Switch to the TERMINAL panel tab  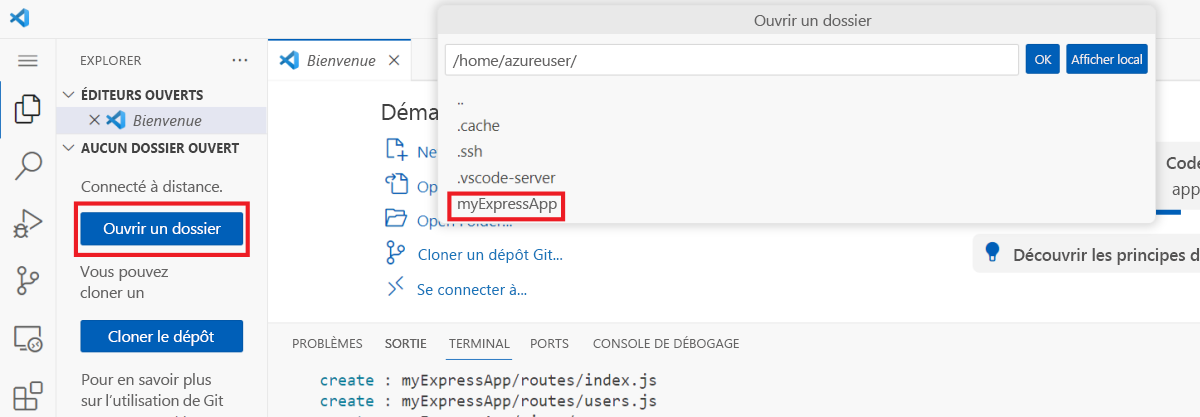point(479,343)
